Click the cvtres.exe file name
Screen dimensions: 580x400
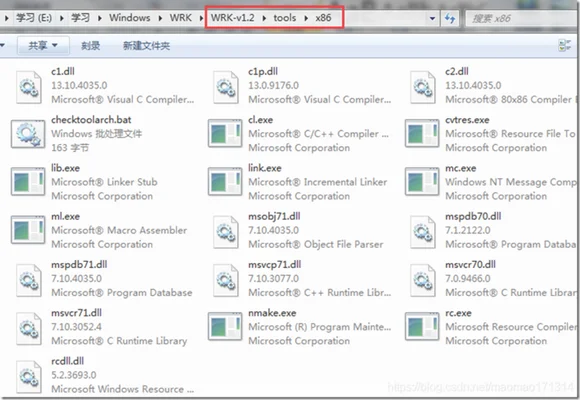click(467, 120)
